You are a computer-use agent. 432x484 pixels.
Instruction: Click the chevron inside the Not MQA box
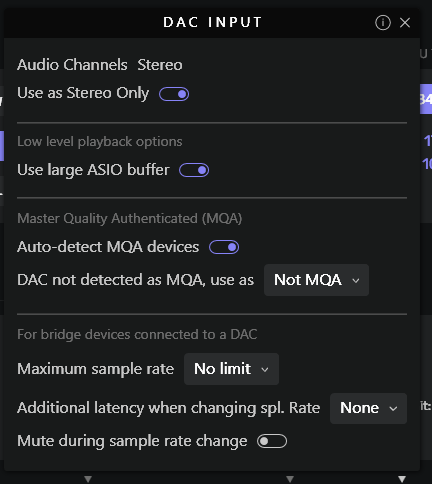pos(356,281)
